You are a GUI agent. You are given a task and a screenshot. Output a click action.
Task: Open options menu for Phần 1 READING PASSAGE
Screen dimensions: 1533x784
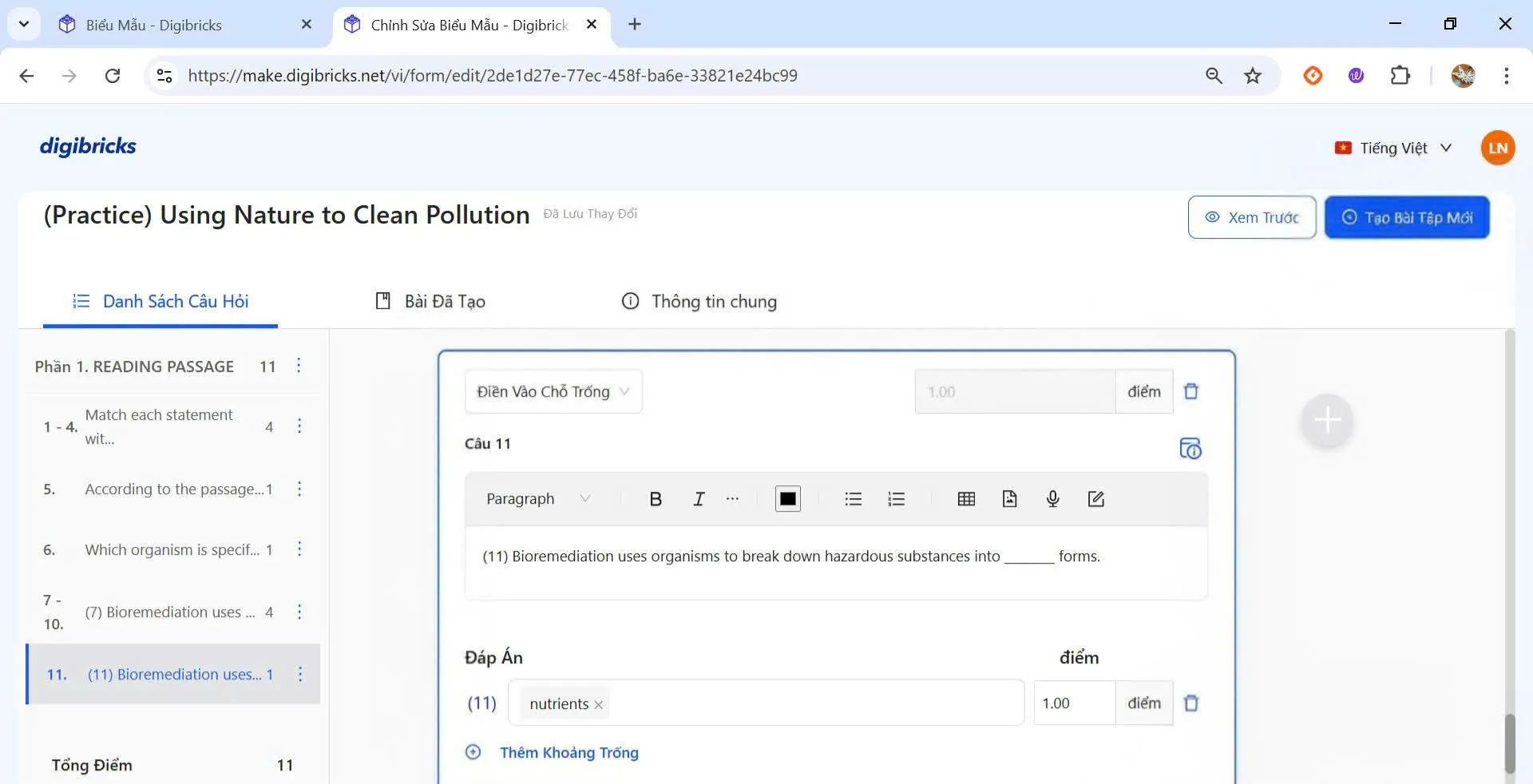[x=299, y=366]
